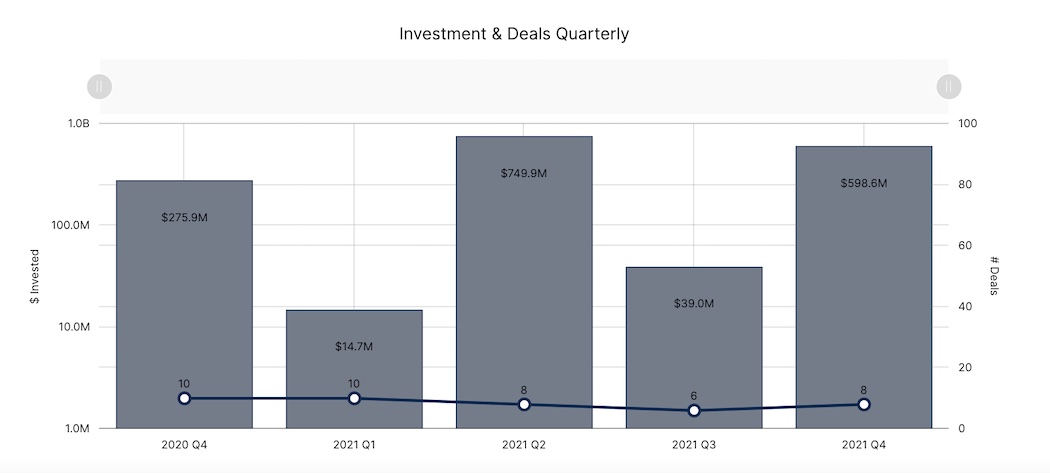The image size is (1050, 473).
Task: Click the 2021 Q2 deals data point
Action: pyautogui.click(x=524, y=404)
